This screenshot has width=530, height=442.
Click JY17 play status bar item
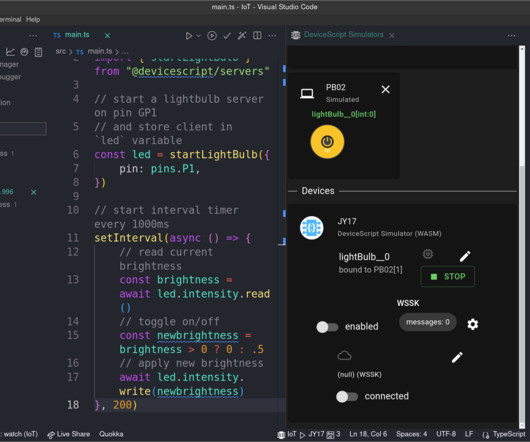312,434
